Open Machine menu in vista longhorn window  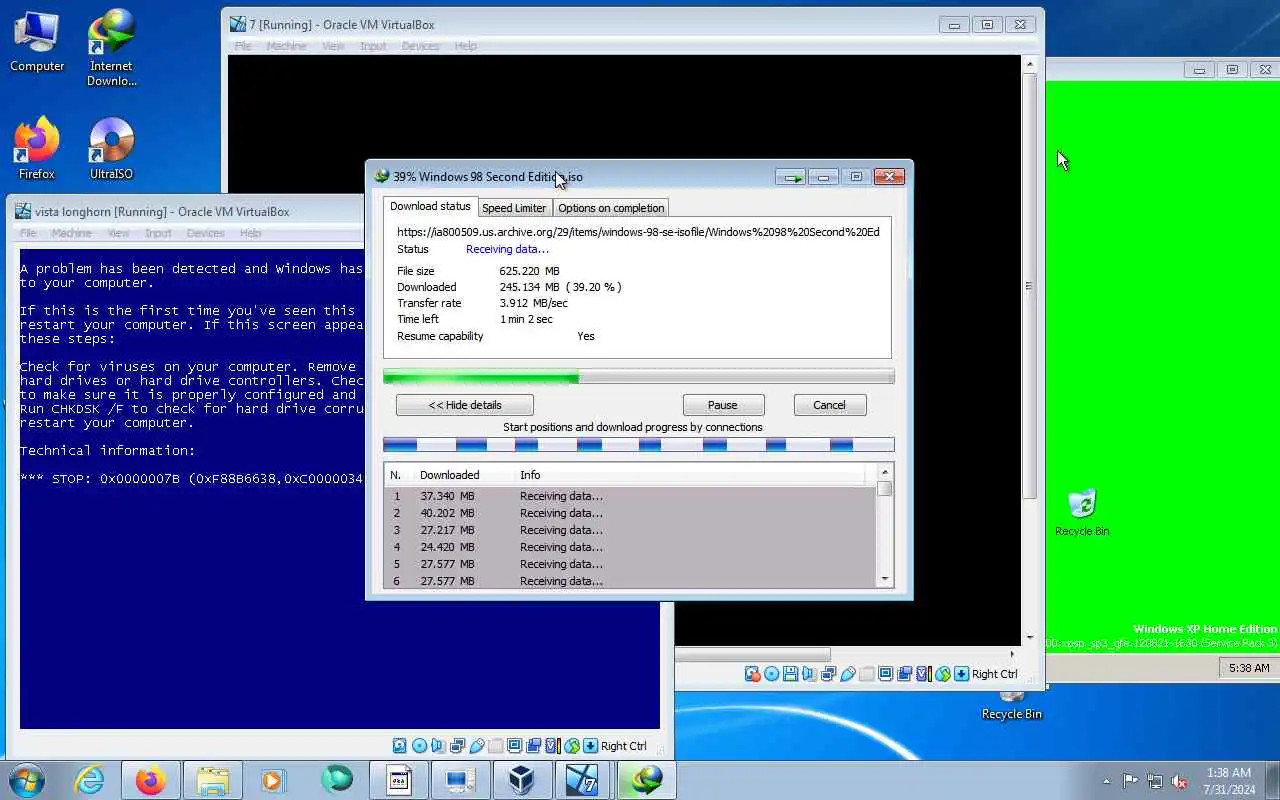71,233
